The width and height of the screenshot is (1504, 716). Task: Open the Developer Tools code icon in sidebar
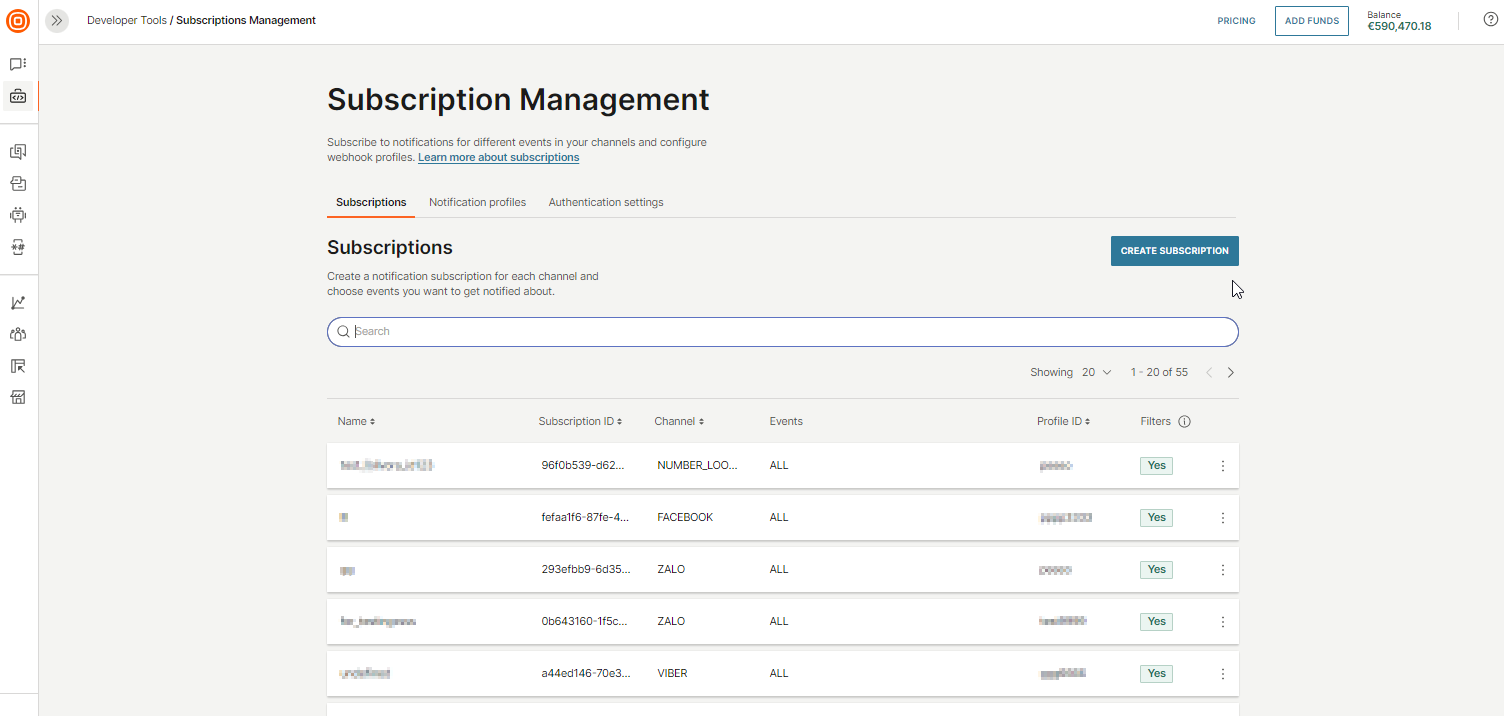(17, 96)
